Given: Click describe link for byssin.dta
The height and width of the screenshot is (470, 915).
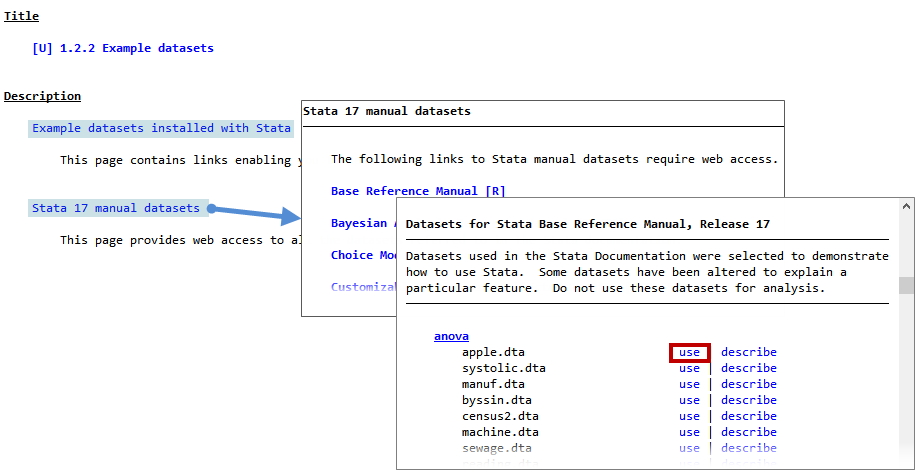Looking at the screenshot, I should [x=749, y=401].
